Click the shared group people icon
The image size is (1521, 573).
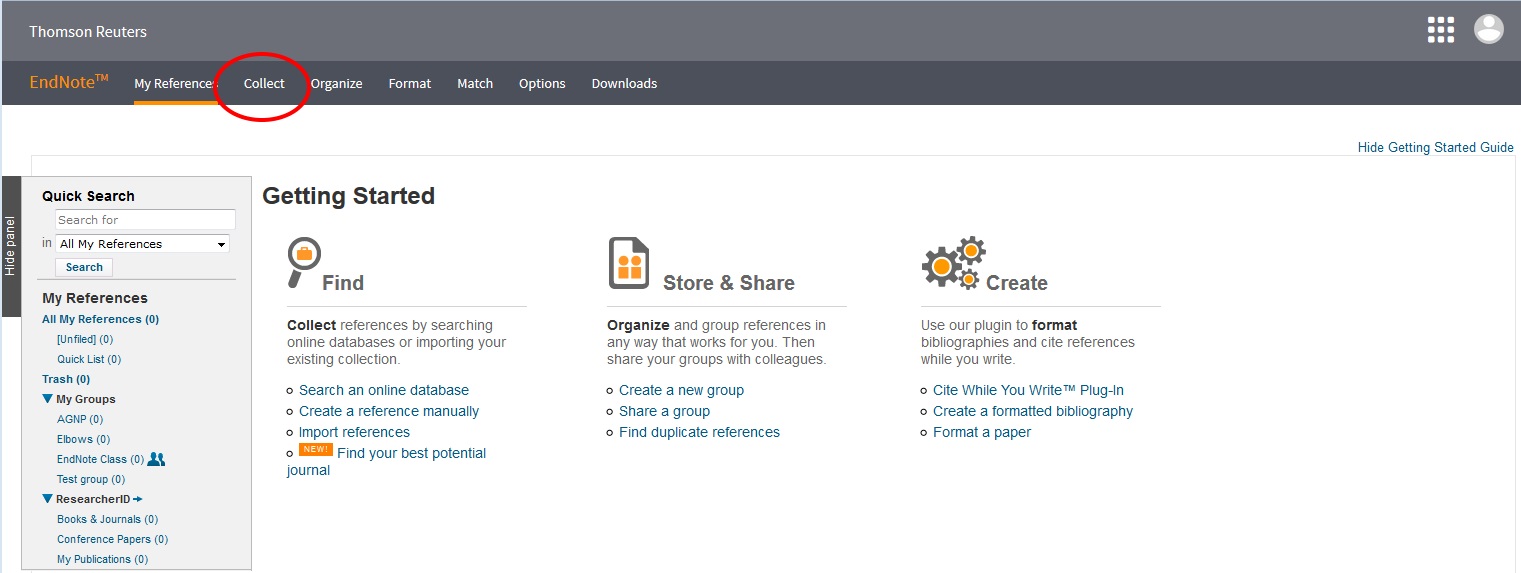[156, 459]
